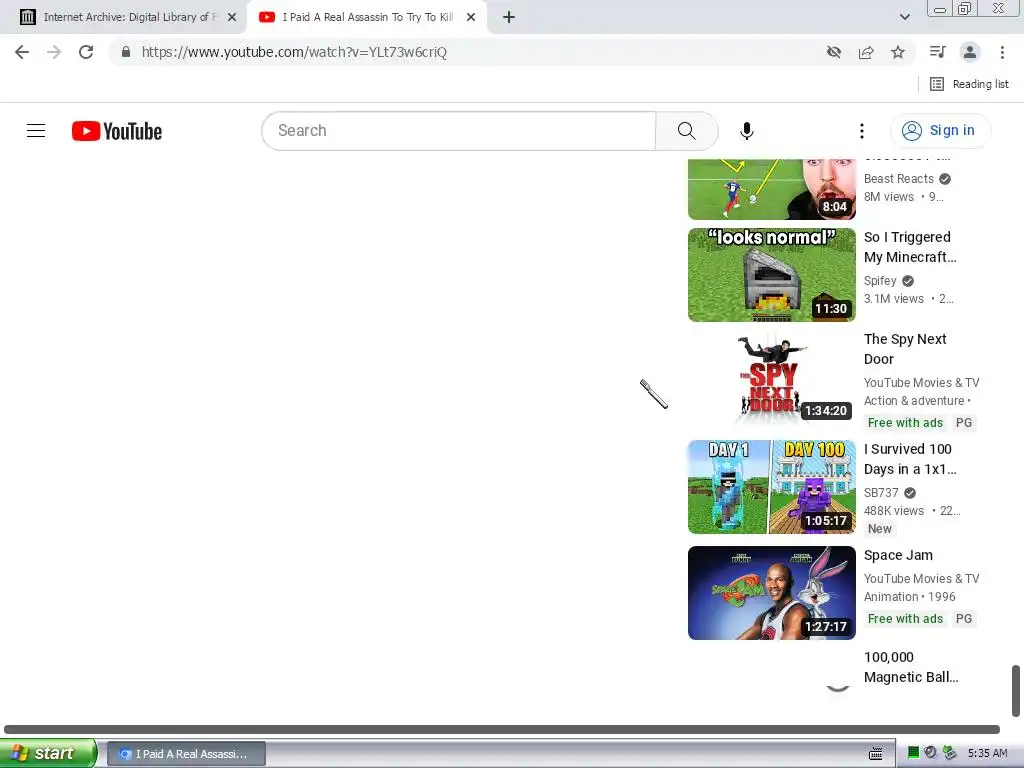Open So I Triggered My Minecraft title
This screenshot has width=1024, height=768.
[x=910, y=247]
